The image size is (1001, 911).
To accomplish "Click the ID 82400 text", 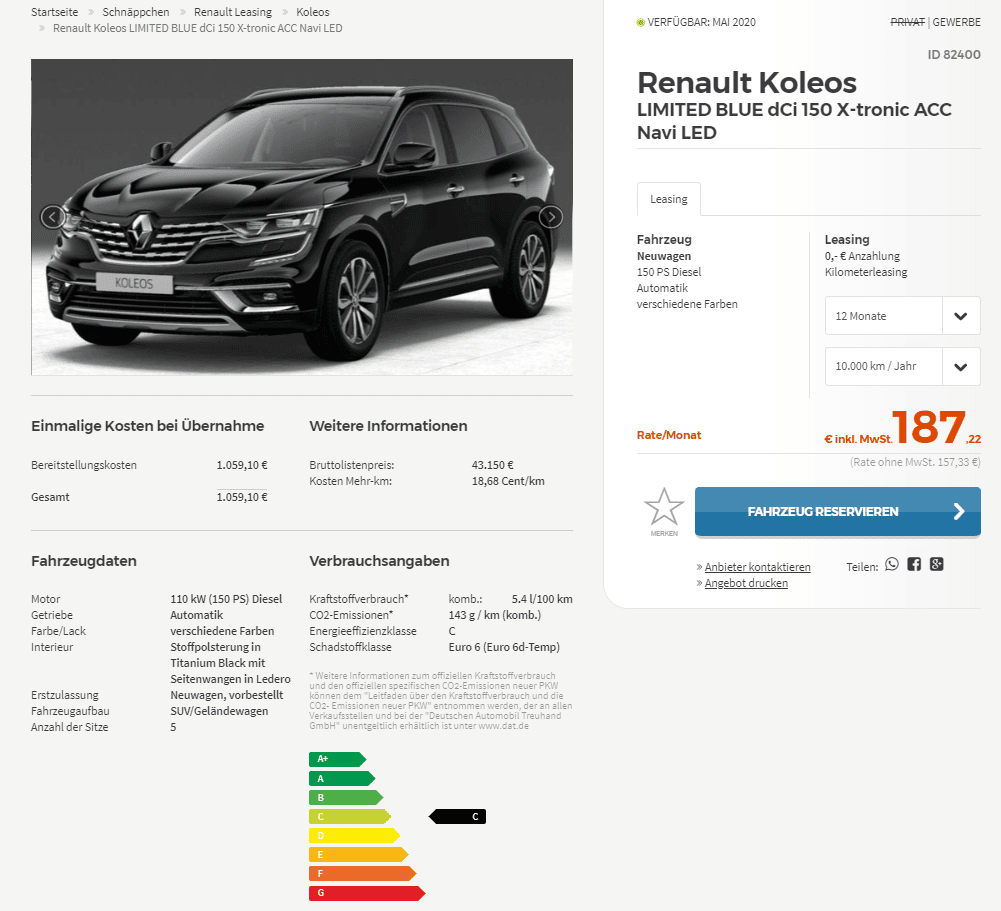I will (954, 54).
